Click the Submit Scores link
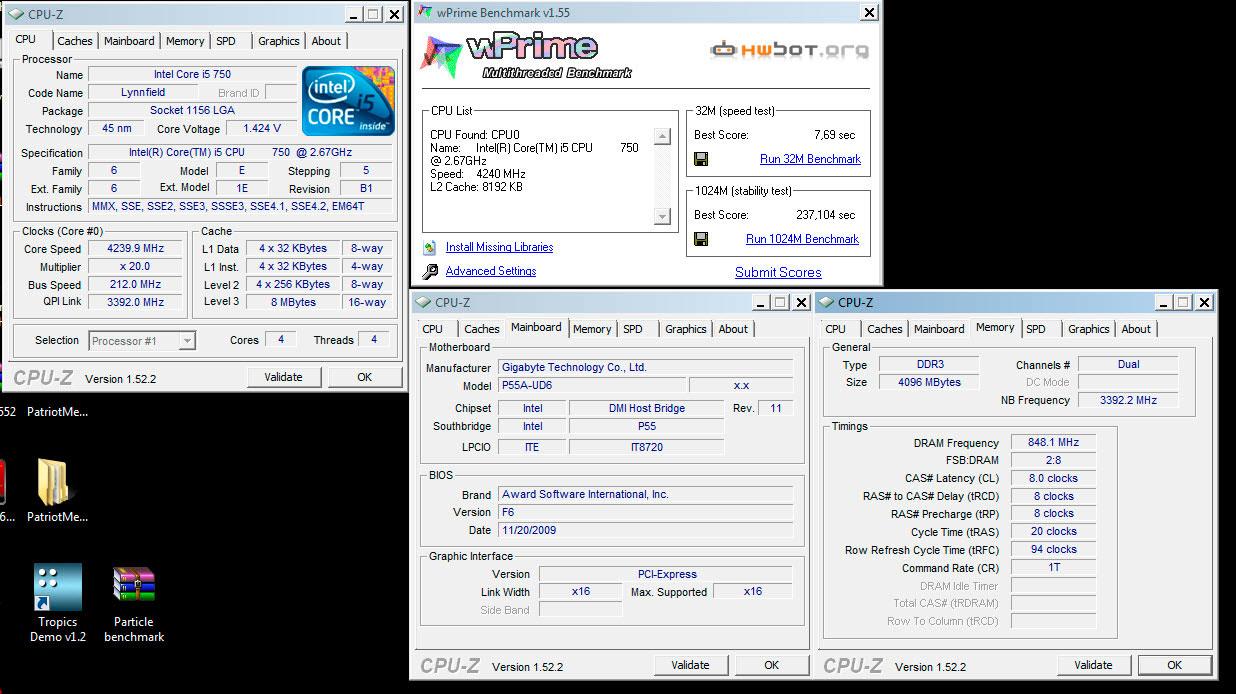Image resolution: width=1236 pixels, height=694 pixels. (x=778, y=272)
